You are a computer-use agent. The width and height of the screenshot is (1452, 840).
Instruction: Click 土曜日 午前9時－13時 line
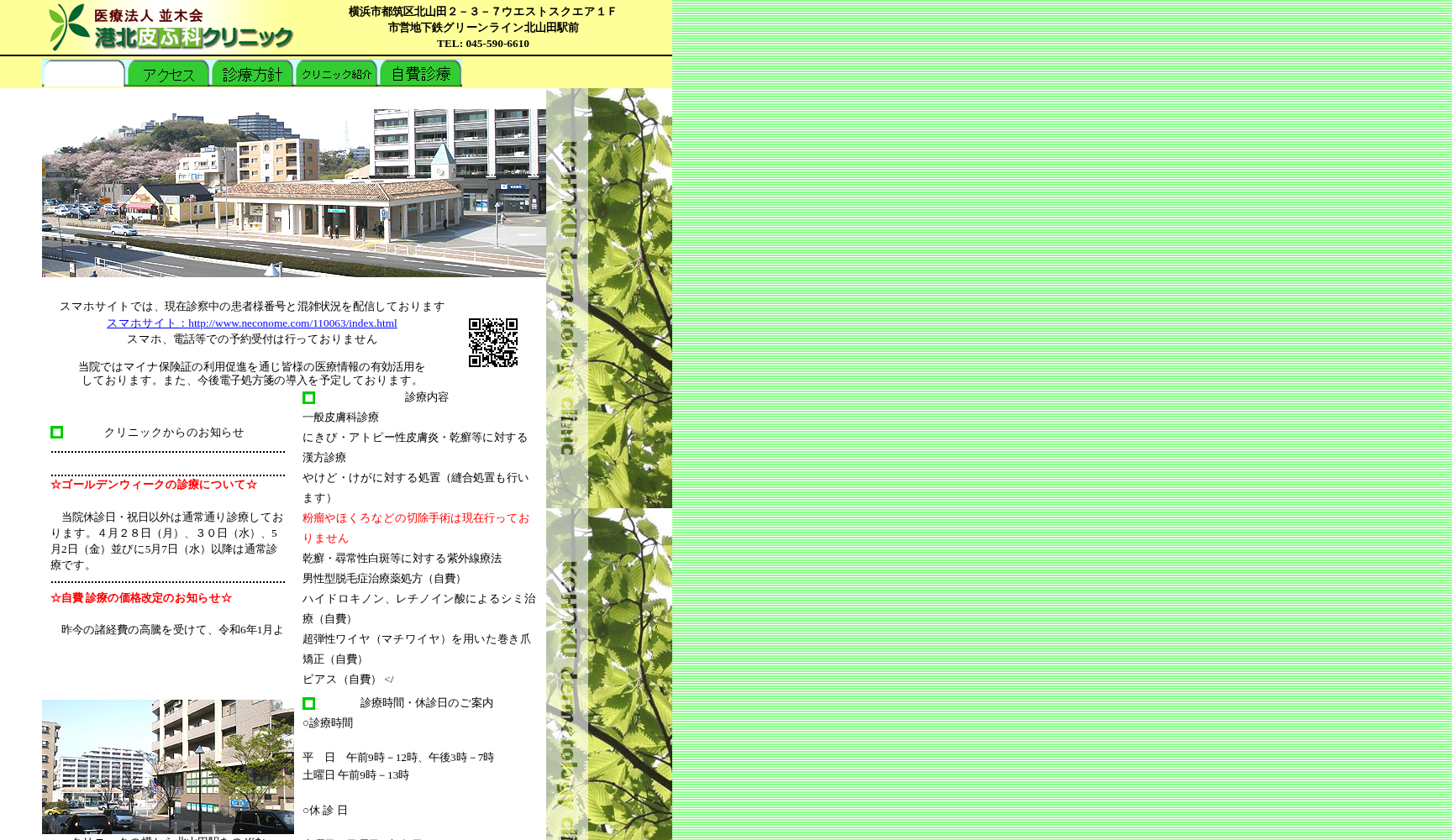(355, 775)
